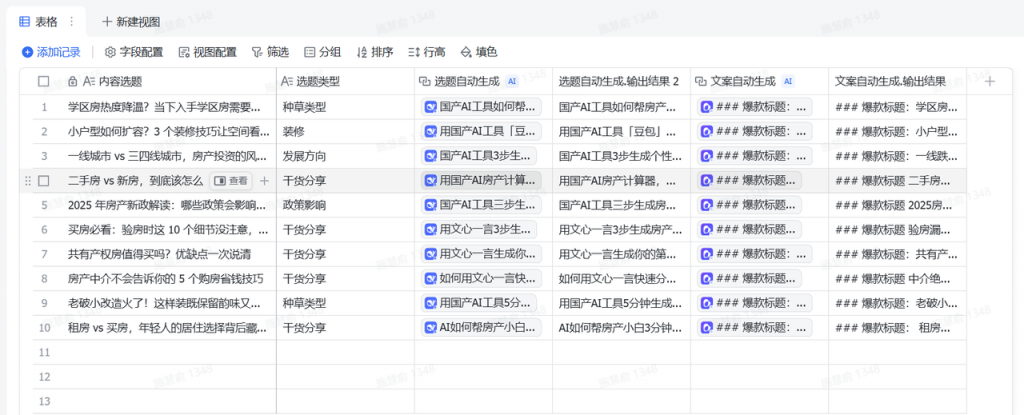The width and height of the screenshot is (1024, 415).
Task: Open the 分组 grouping option
Action: pos(323,52)
